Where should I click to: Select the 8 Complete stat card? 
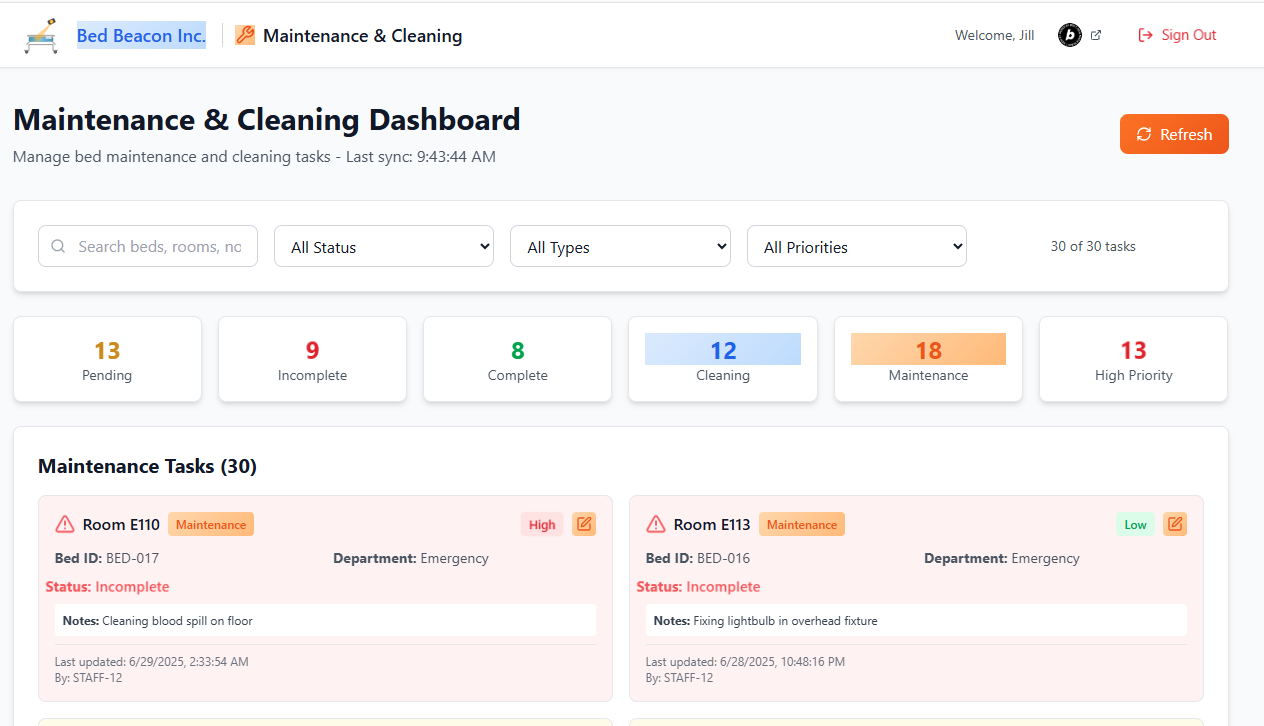[x=517, y=359]
